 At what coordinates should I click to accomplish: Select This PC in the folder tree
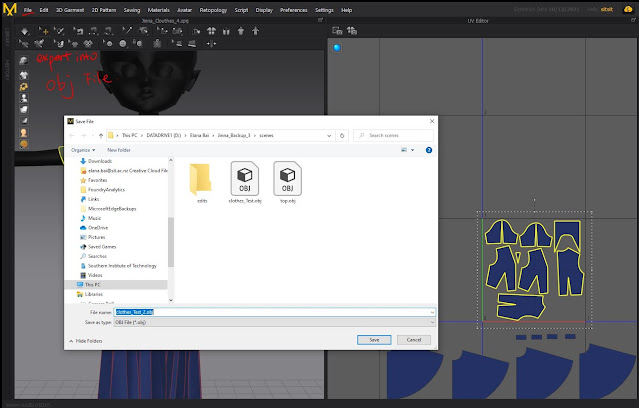93,284
